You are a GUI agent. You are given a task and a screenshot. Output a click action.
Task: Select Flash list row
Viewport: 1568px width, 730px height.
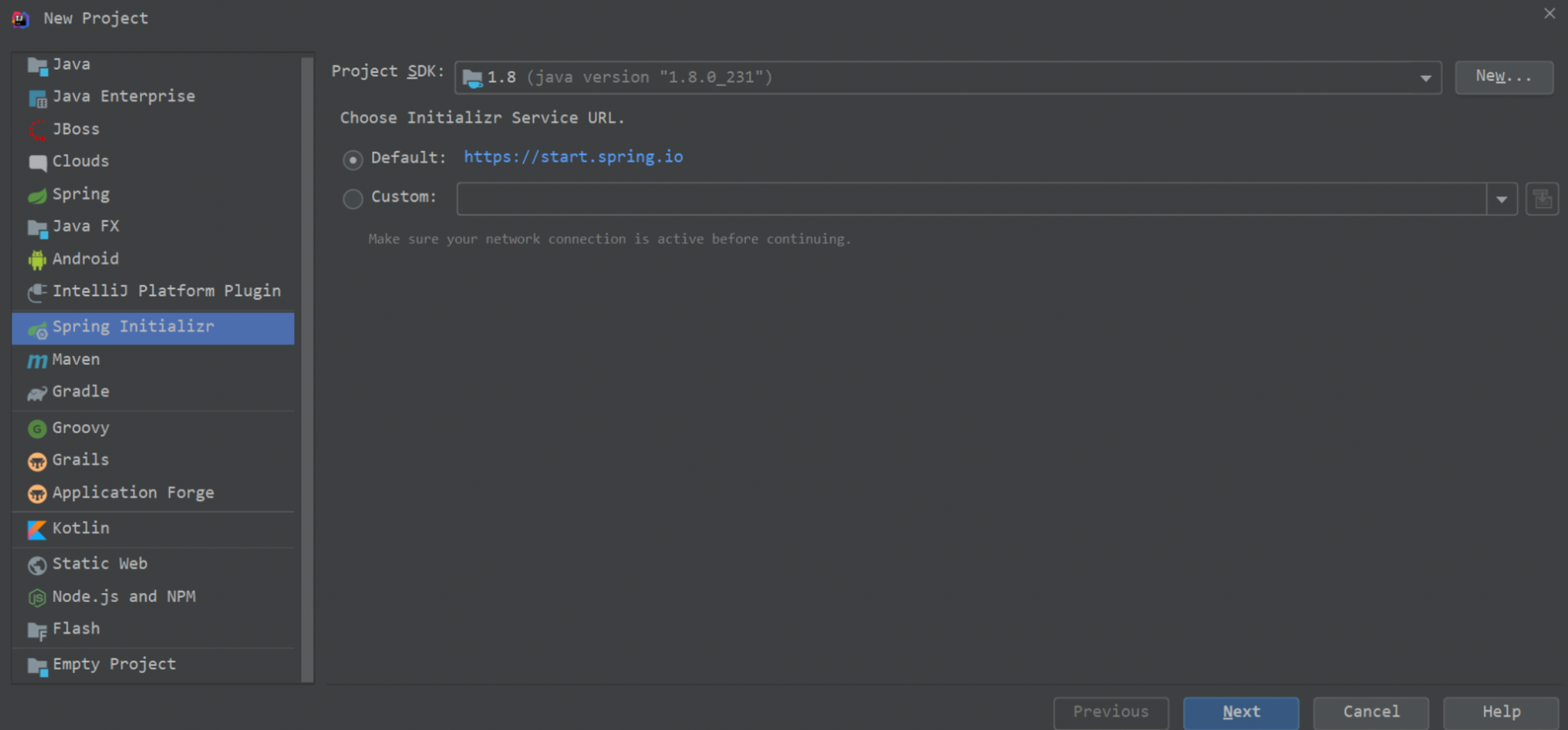153,629
